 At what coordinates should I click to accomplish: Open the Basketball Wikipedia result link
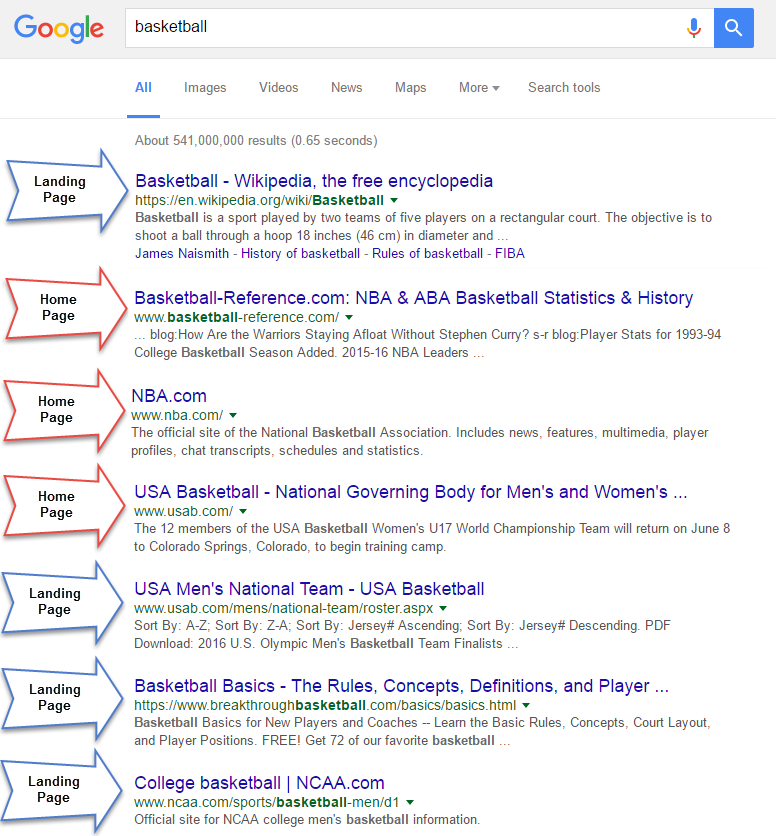(314, 181)
